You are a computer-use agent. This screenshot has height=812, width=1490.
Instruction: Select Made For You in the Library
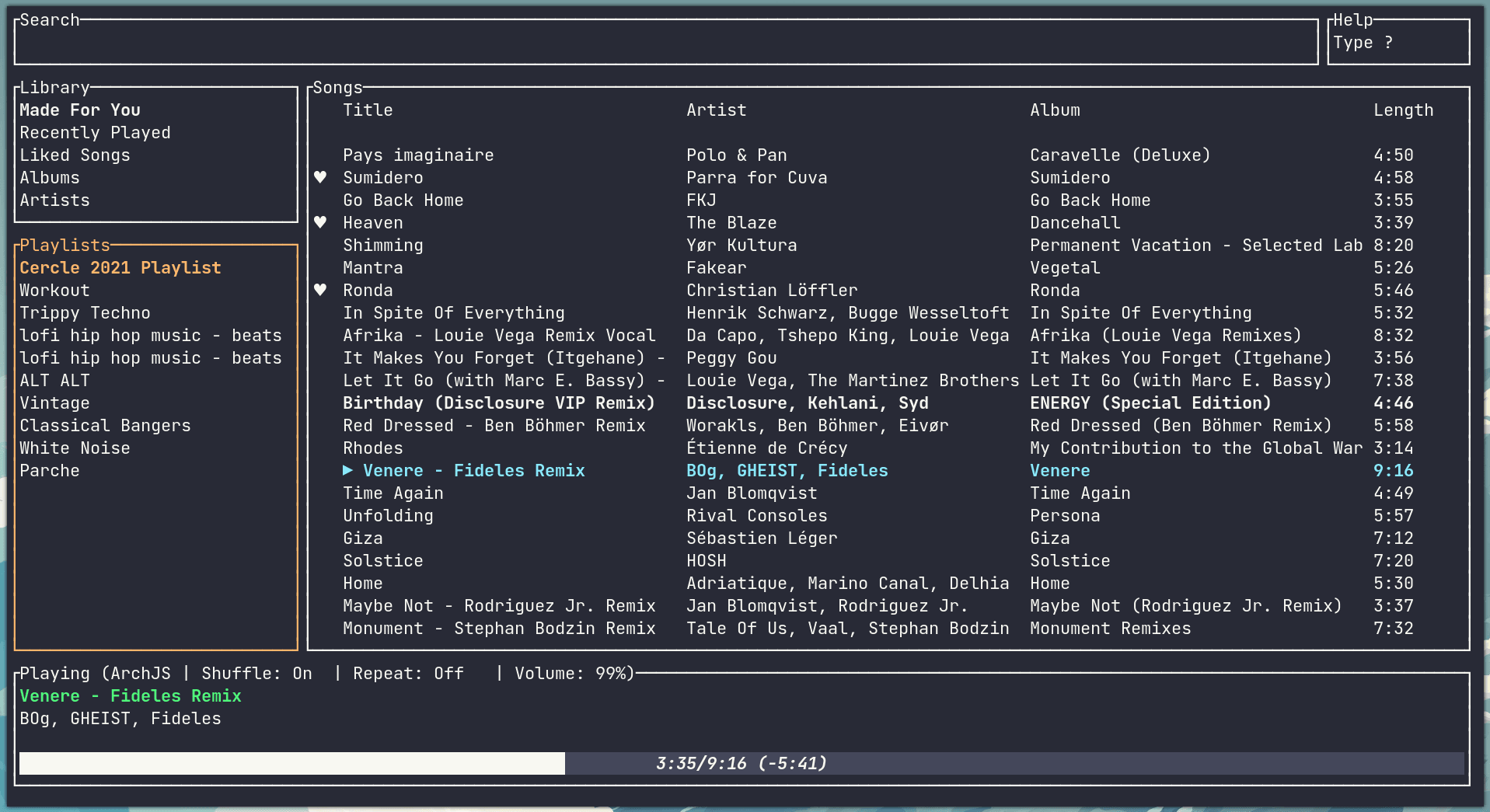click(79, 110)
